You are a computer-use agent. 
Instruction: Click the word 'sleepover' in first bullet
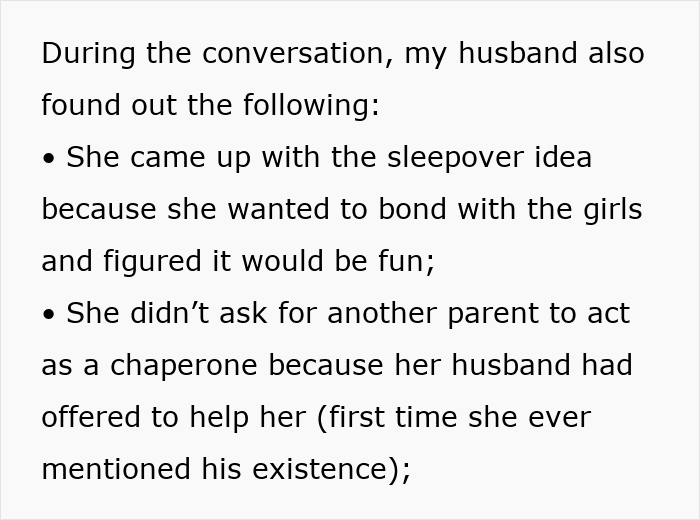455,158
